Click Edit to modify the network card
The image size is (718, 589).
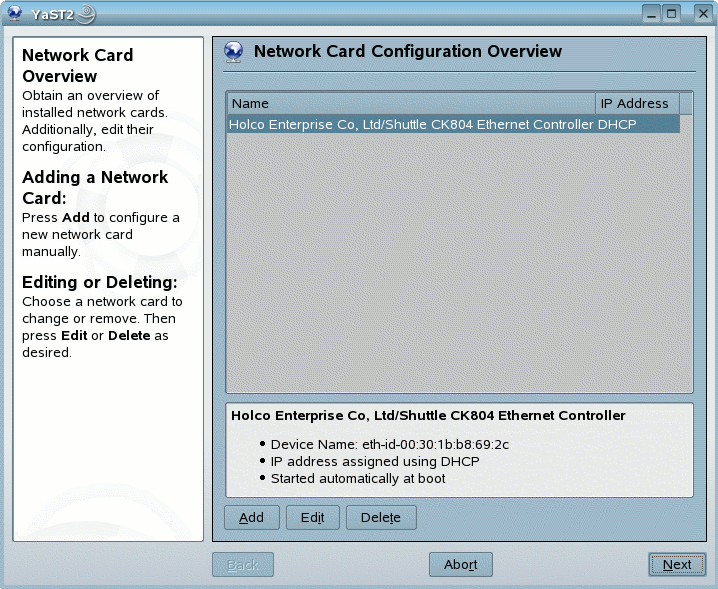pyautogui.click(x=313, y=518)
